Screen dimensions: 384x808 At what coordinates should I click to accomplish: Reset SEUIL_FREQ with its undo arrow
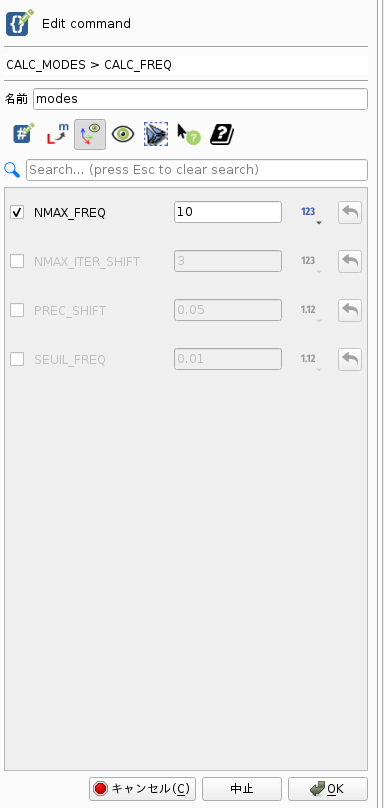350,359
